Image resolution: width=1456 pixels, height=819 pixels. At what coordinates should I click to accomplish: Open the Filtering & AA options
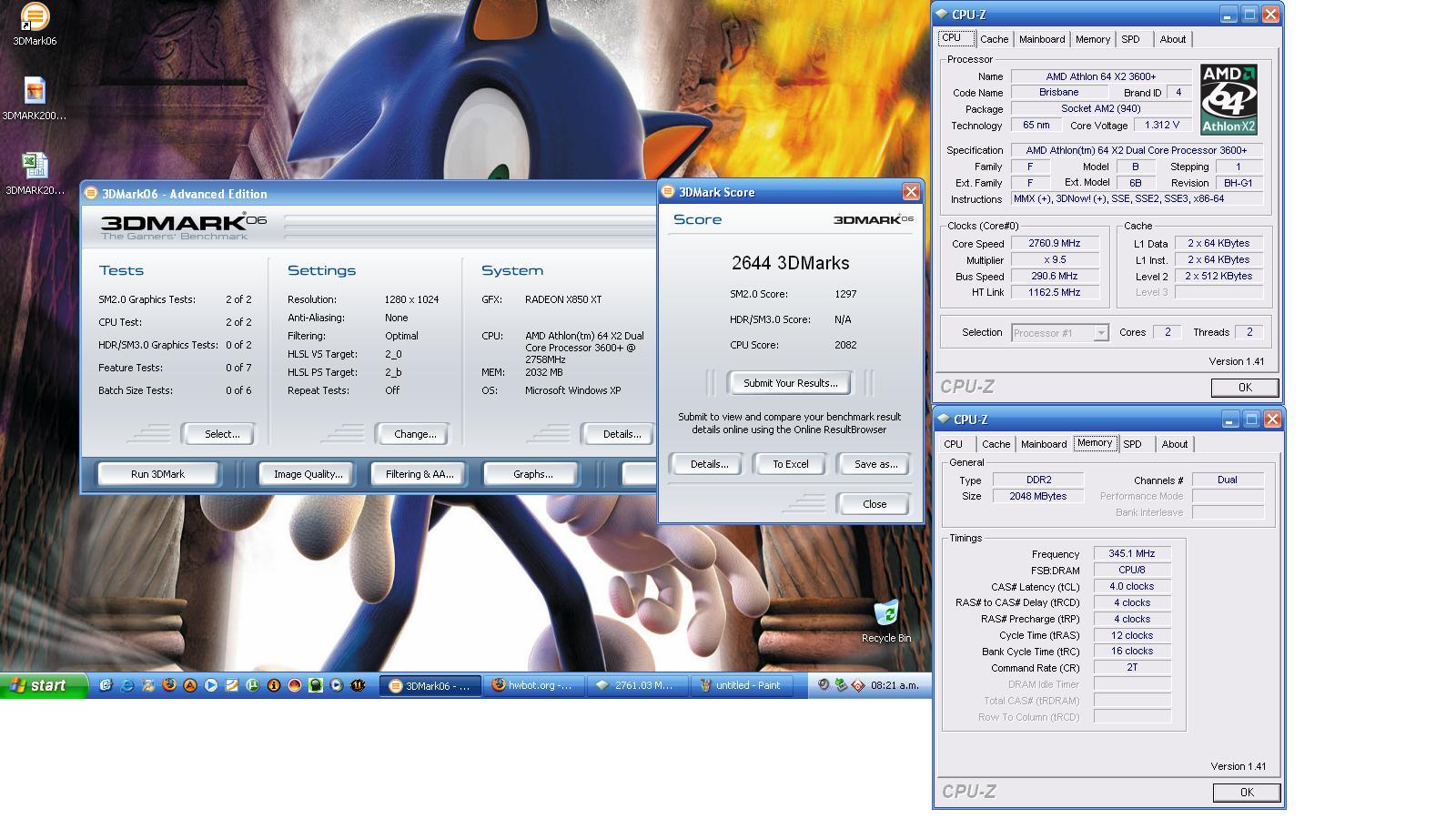(x=419, y=474)
